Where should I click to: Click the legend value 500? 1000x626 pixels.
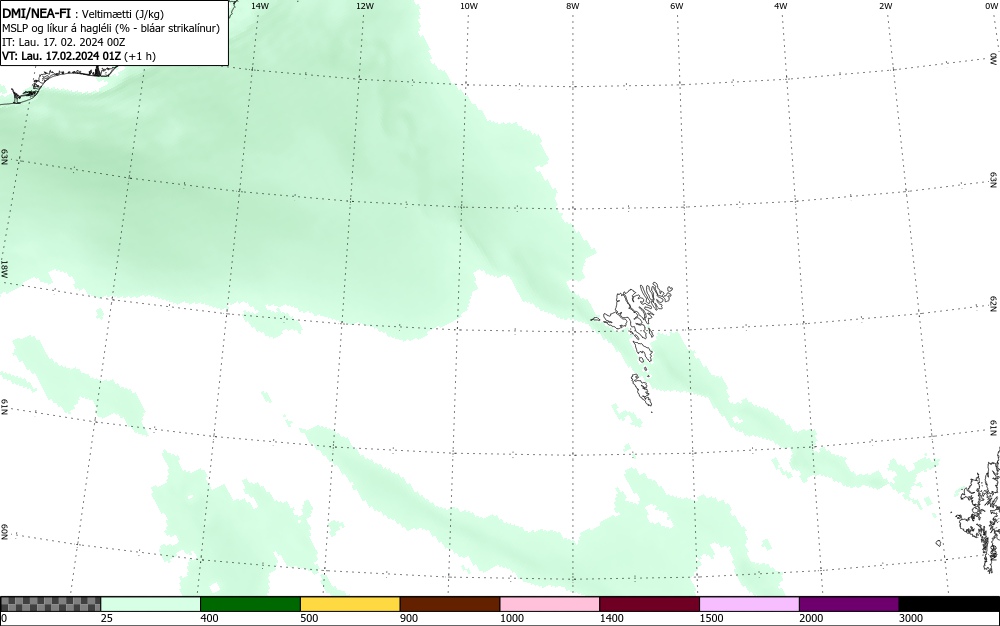(x=309, y=618)
